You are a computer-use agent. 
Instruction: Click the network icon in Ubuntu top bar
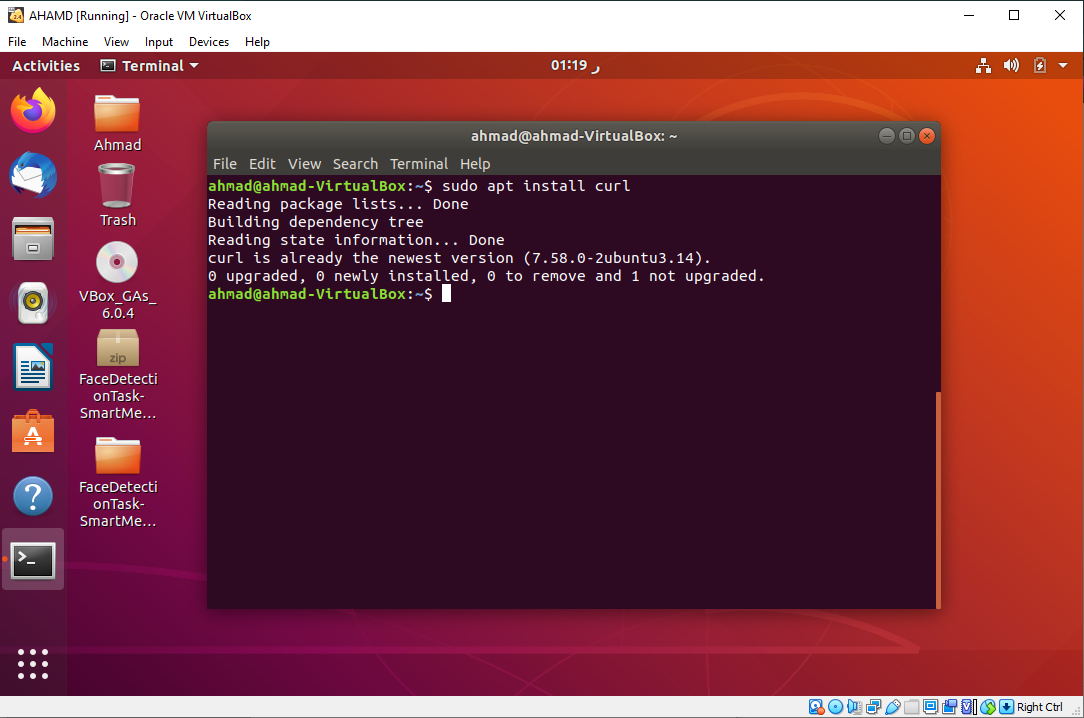coord(983,65)
